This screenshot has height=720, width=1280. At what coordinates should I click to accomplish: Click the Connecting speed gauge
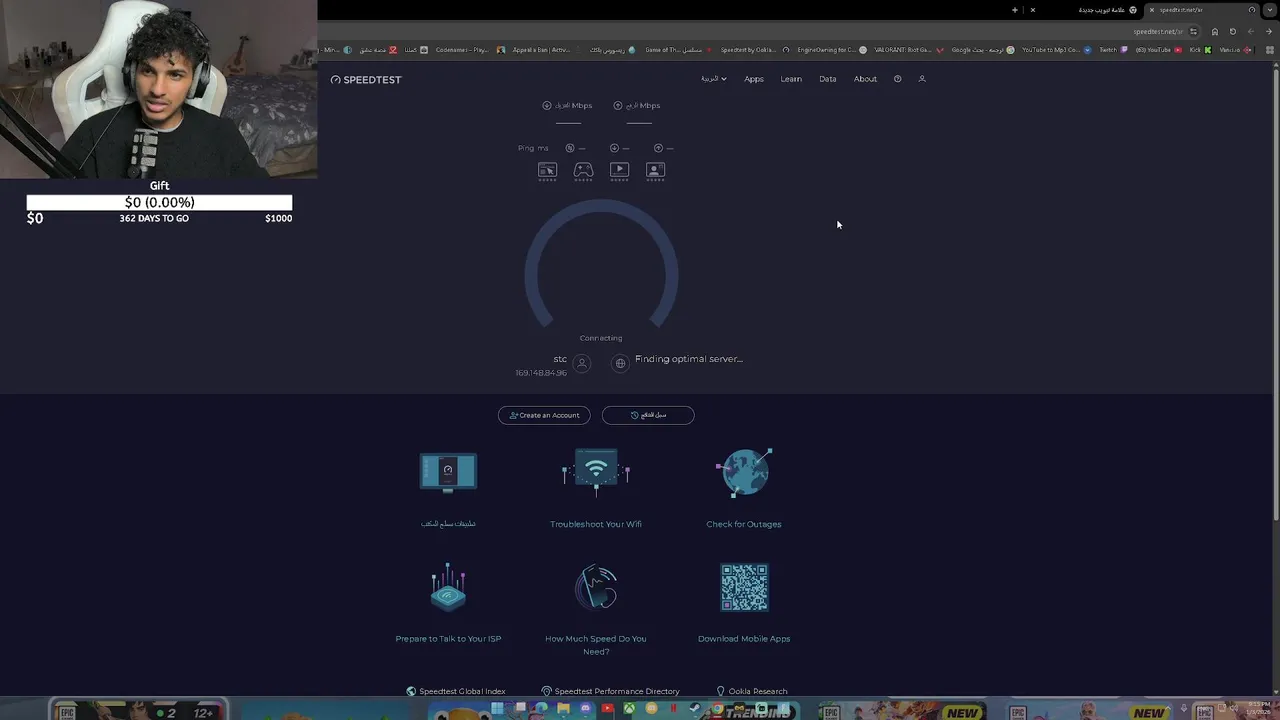pyautogui.click(x=601, y=265)
